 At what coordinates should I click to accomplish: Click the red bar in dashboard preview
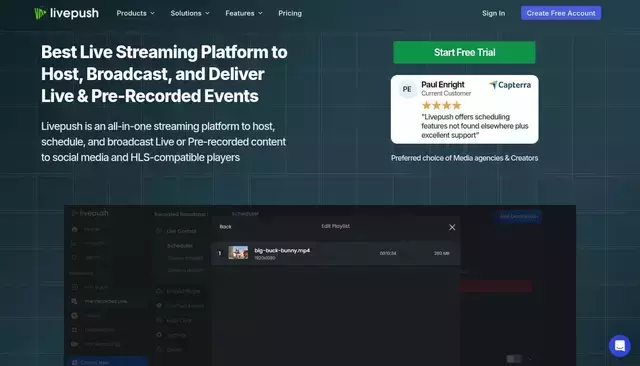coord(496,286)
